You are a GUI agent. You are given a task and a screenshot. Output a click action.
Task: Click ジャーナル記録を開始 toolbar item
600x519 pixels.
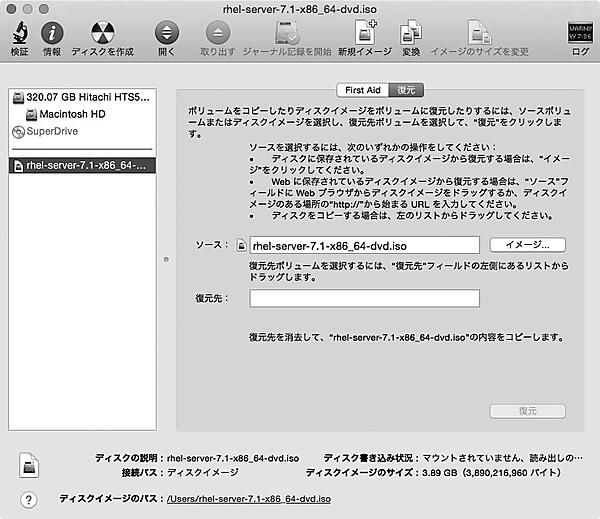tap(286, 36)
